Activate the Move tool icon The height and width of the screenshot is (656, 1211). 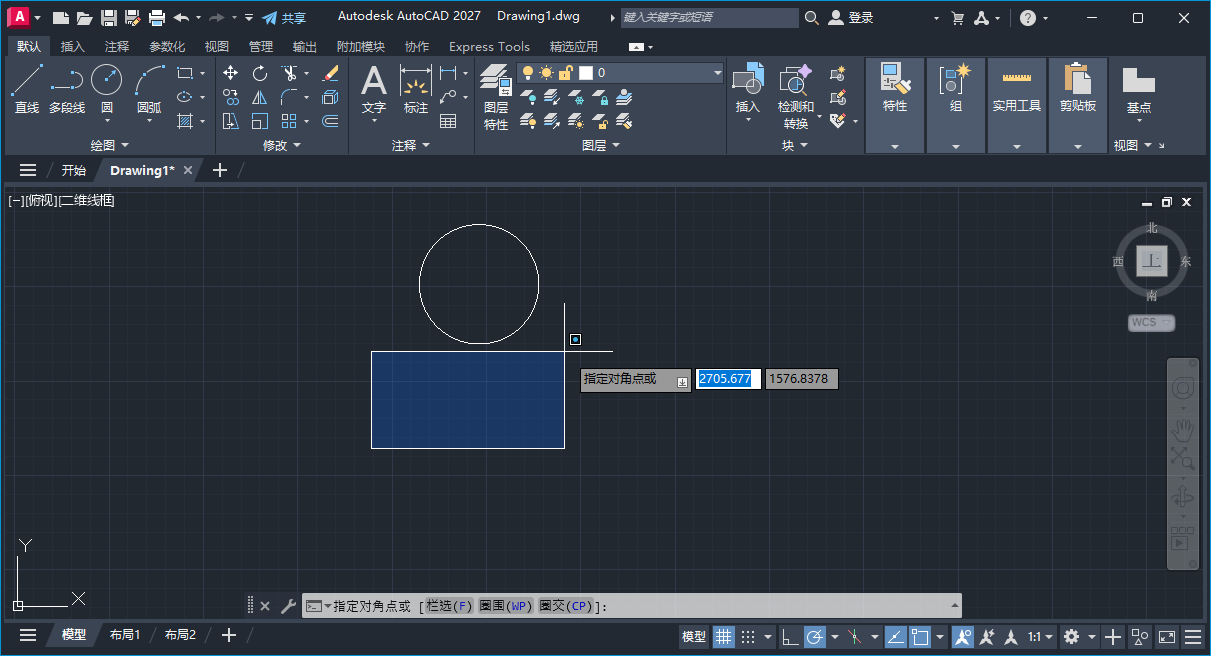230,73
